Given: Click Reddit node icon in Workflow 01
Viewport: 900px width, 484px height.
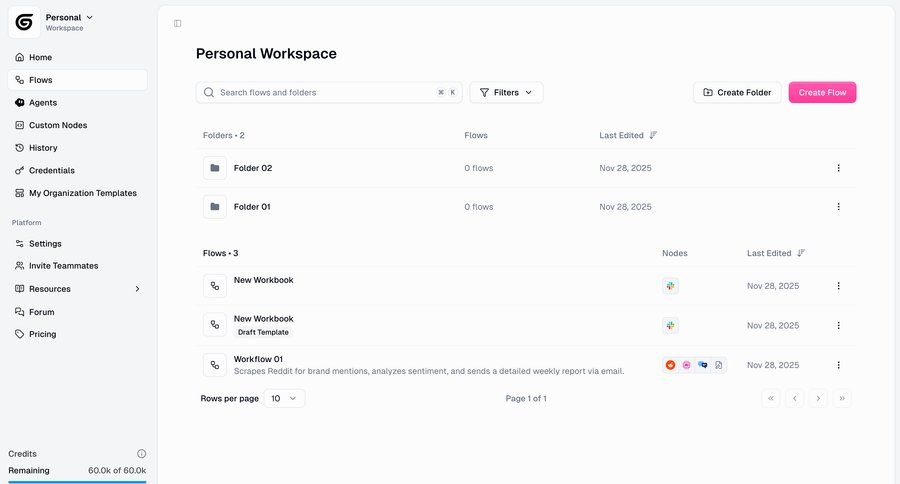Looking at the screenshot, I should tap(670, 365).
